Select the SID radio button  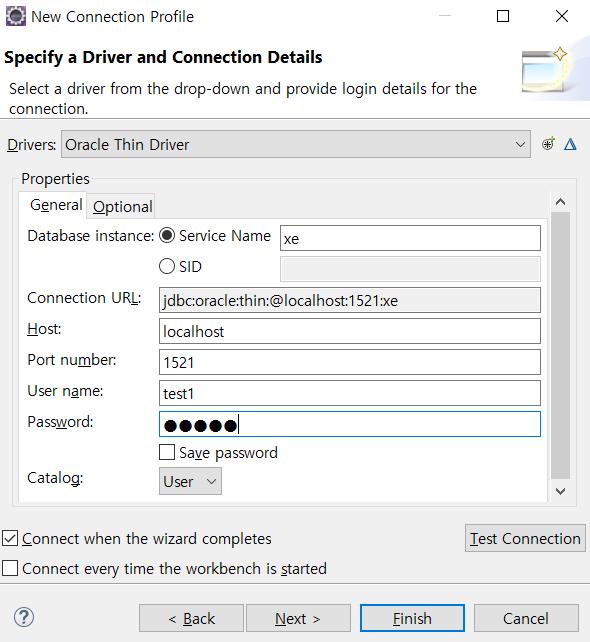click(167, 266)
